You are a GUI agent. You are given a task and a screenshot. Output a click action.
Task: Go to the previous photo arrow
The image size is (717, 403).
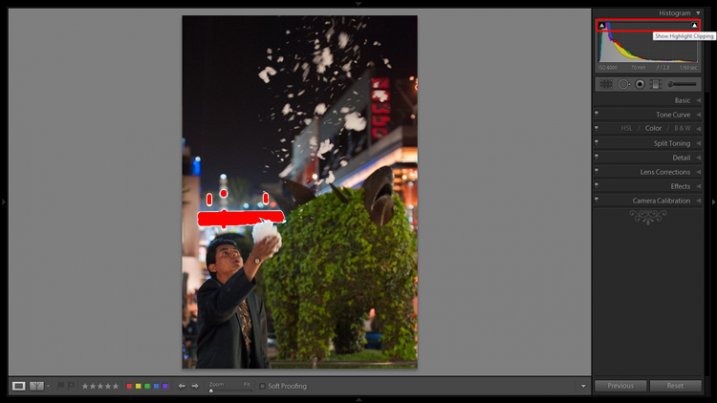[182, 386]
